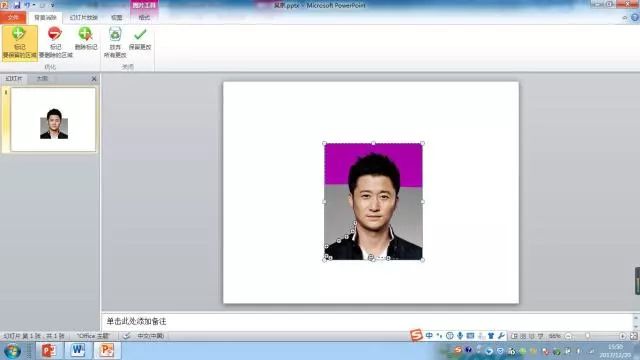640x360 pixels.
Task: Switch to Reading view in status bar
Action: pyautogui.click(x=531, y=336)
